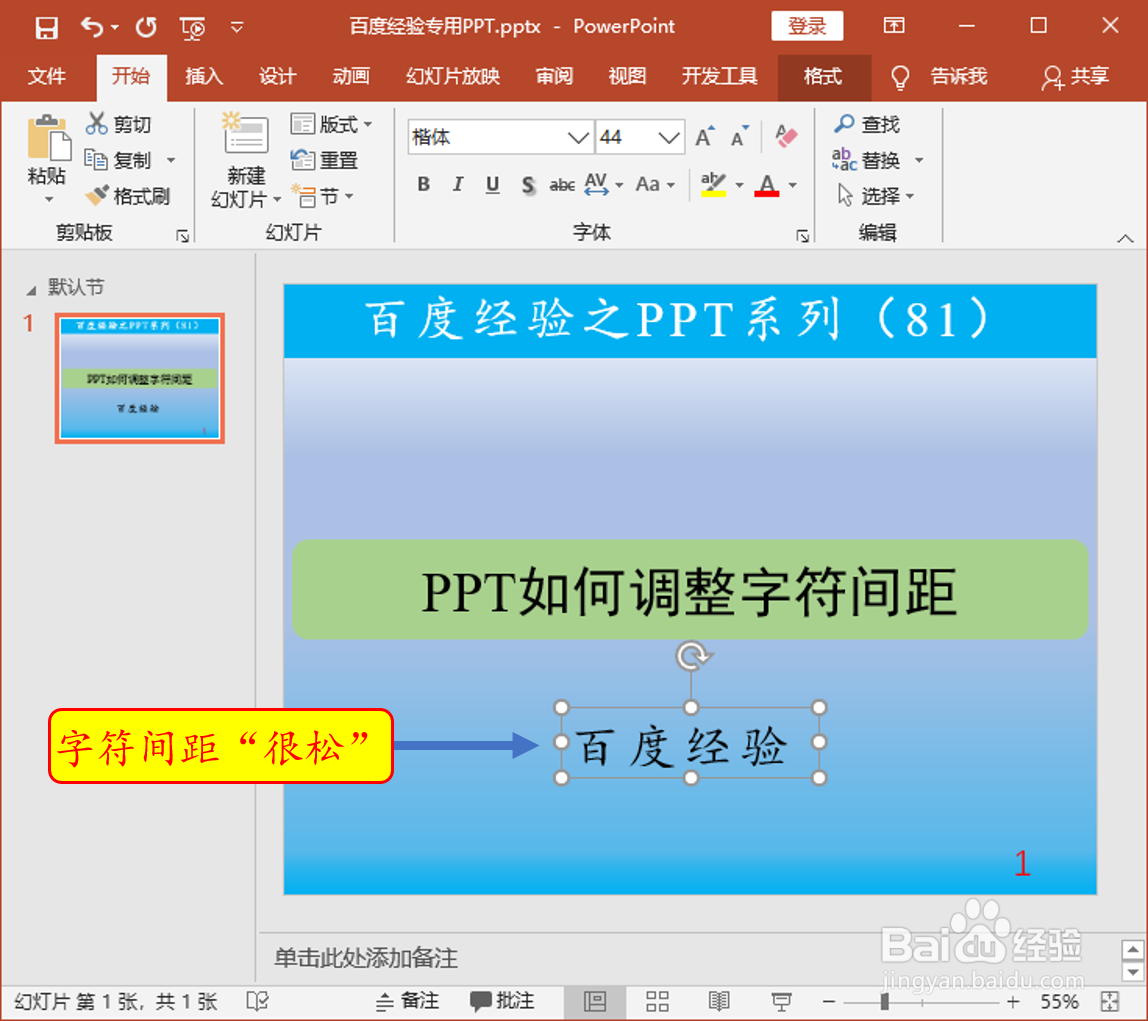Image resolution: width=1148 pixels, height=1021 pixels.
Task: Select the slide 1 thumbnail
Action: 139,378
